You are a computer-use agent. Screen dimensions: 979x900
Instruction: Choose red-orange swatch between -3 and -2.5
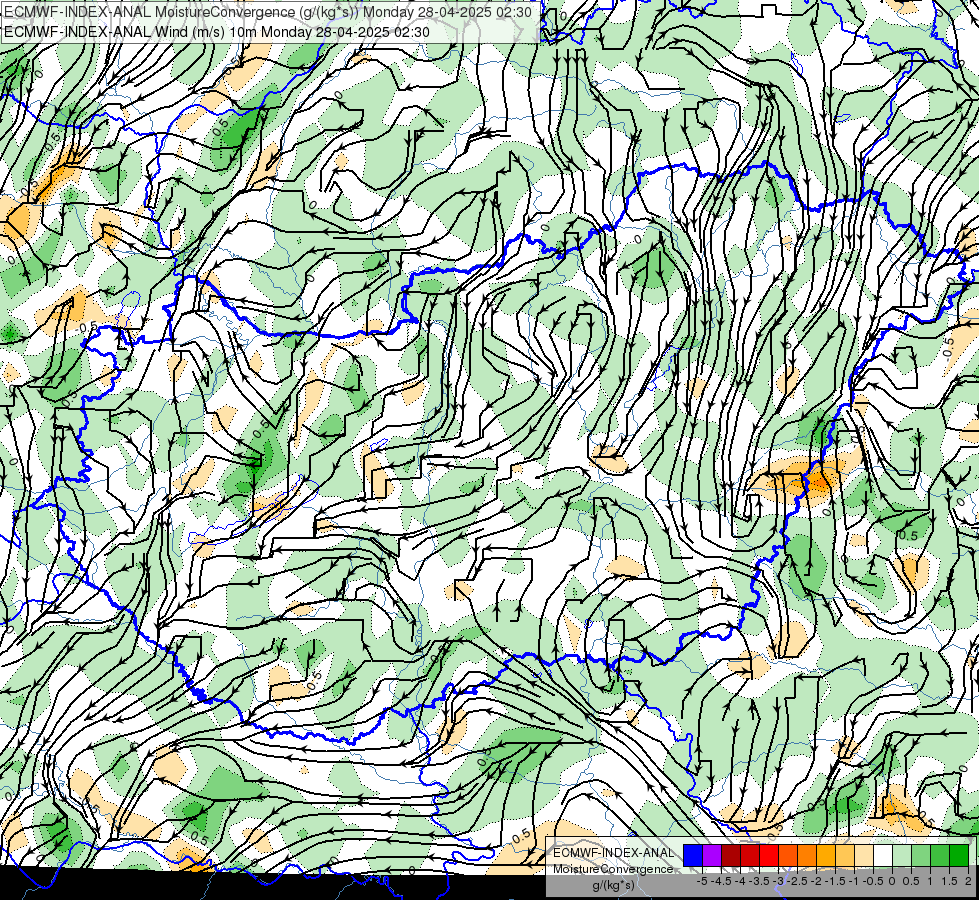pos(788,855)
